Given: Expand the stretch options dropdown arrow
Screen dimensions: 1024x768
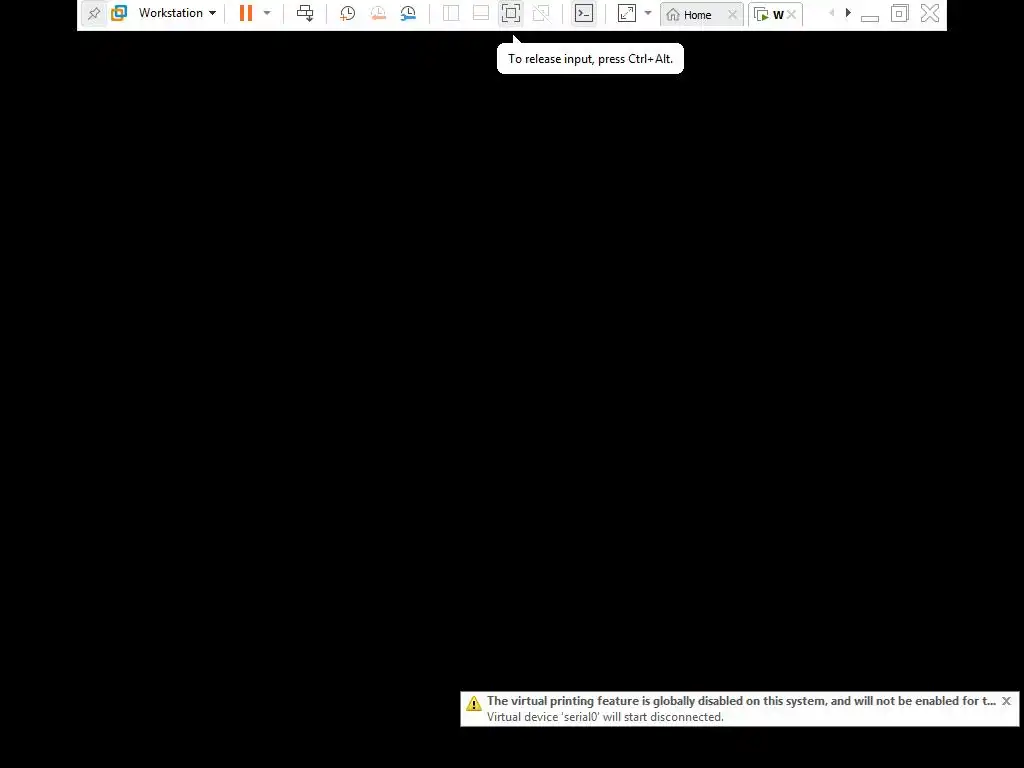Looking at the screenshot, I should point(648,13).
